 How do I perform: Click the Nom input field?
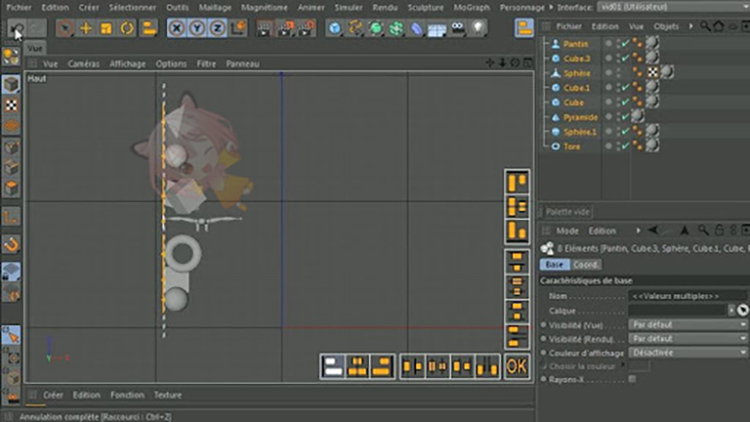pyautogui.click(x=687, y=296)
